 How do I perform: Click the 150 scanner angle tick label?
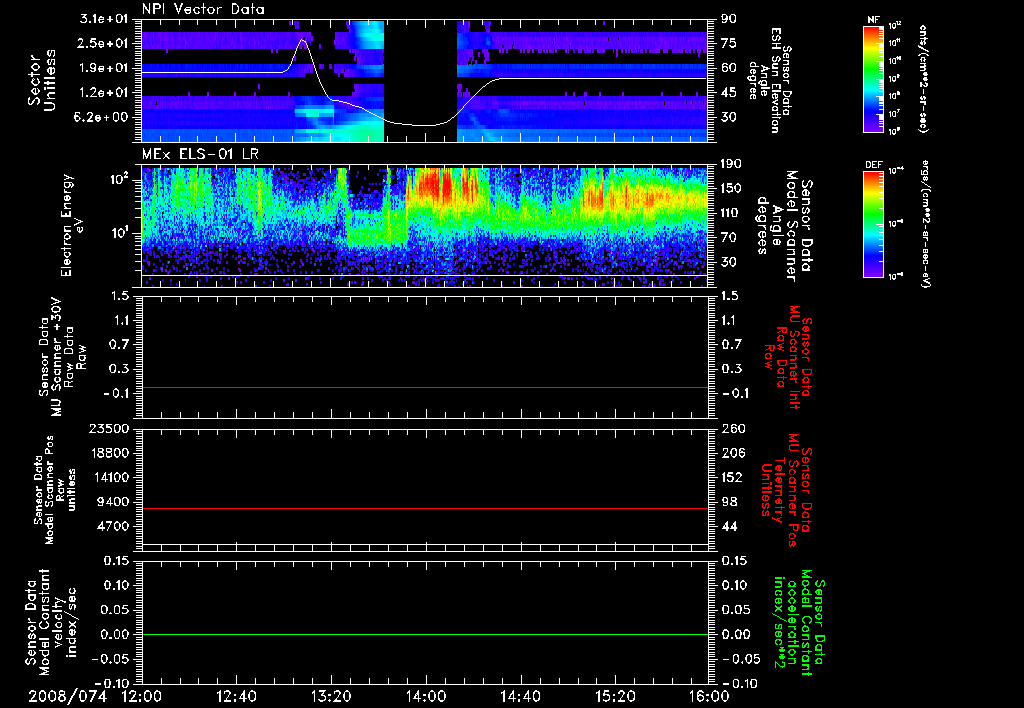click(731, 188)
